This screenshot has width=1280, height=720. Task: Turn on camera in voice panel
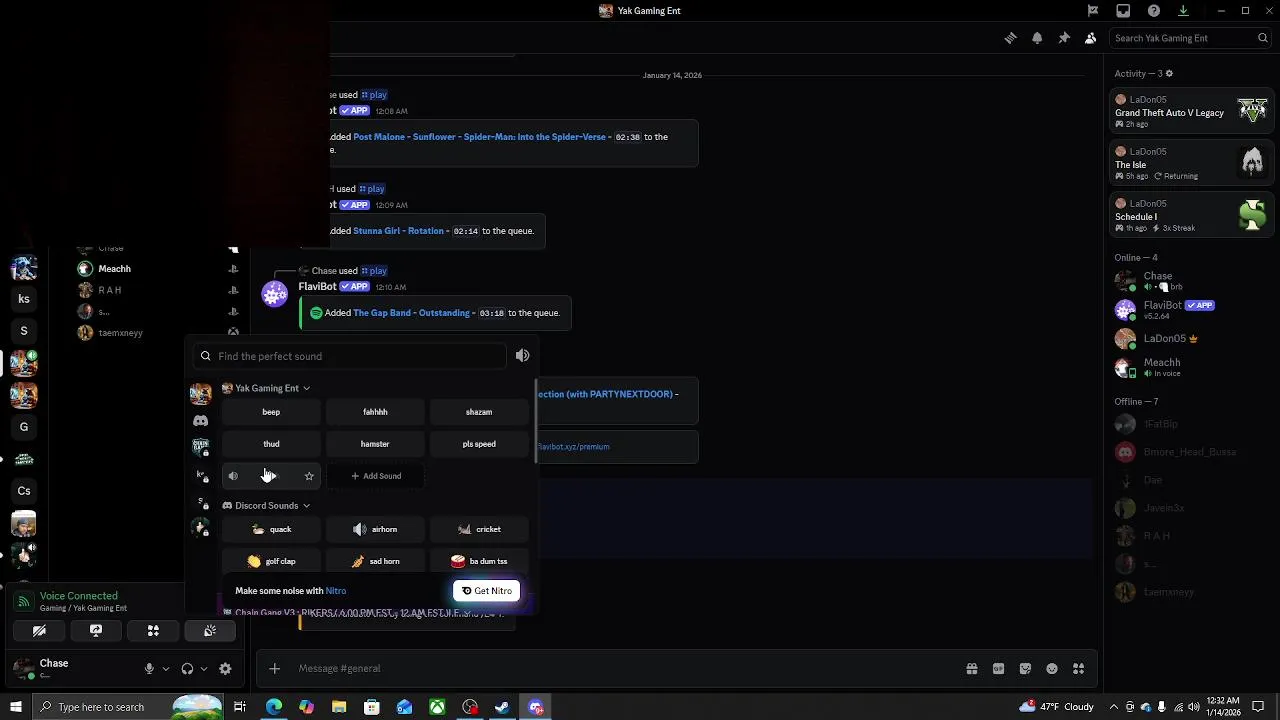[39, 631]
